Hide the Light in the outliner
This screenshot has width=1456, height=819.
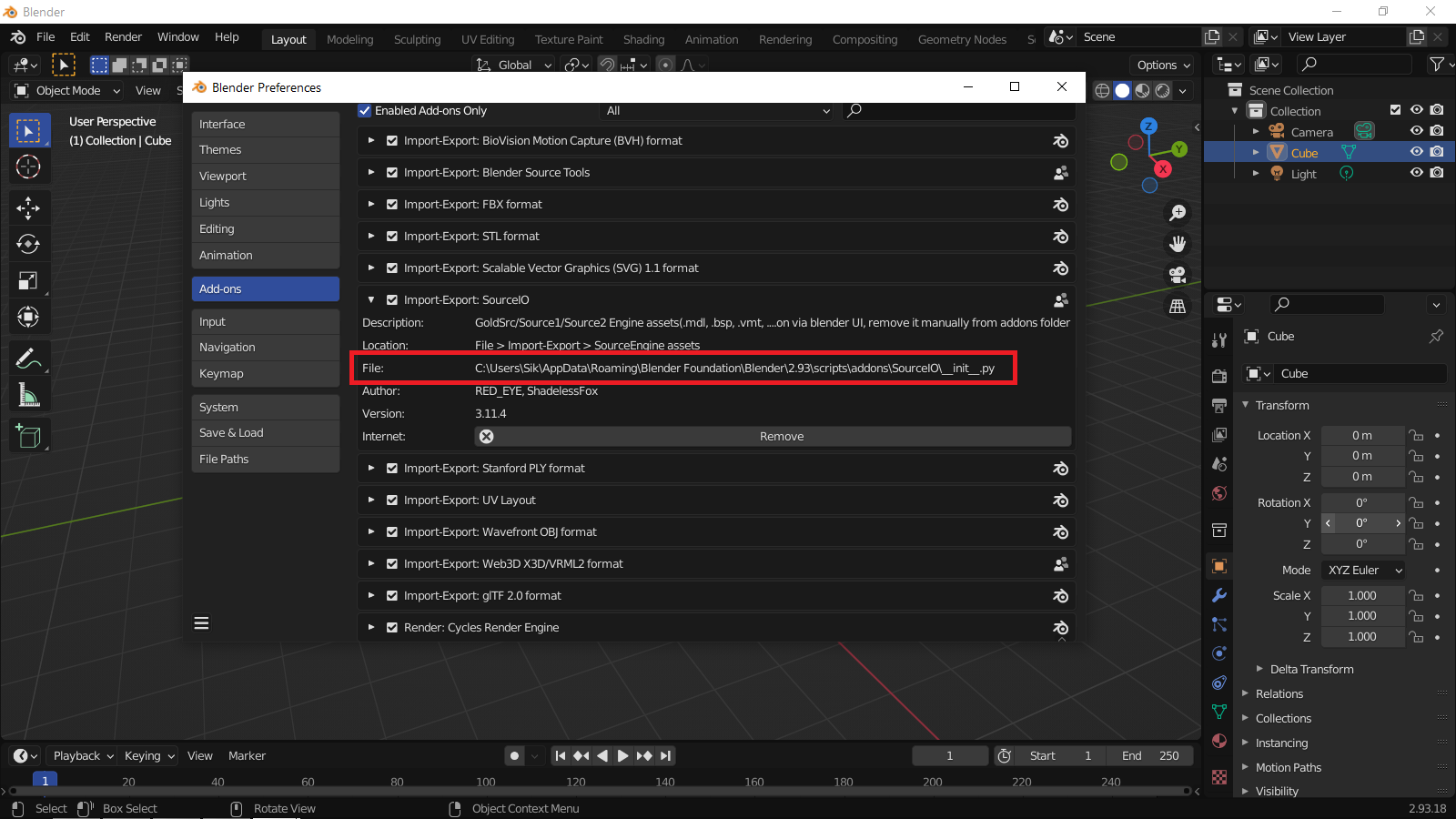pos(1417,173)
